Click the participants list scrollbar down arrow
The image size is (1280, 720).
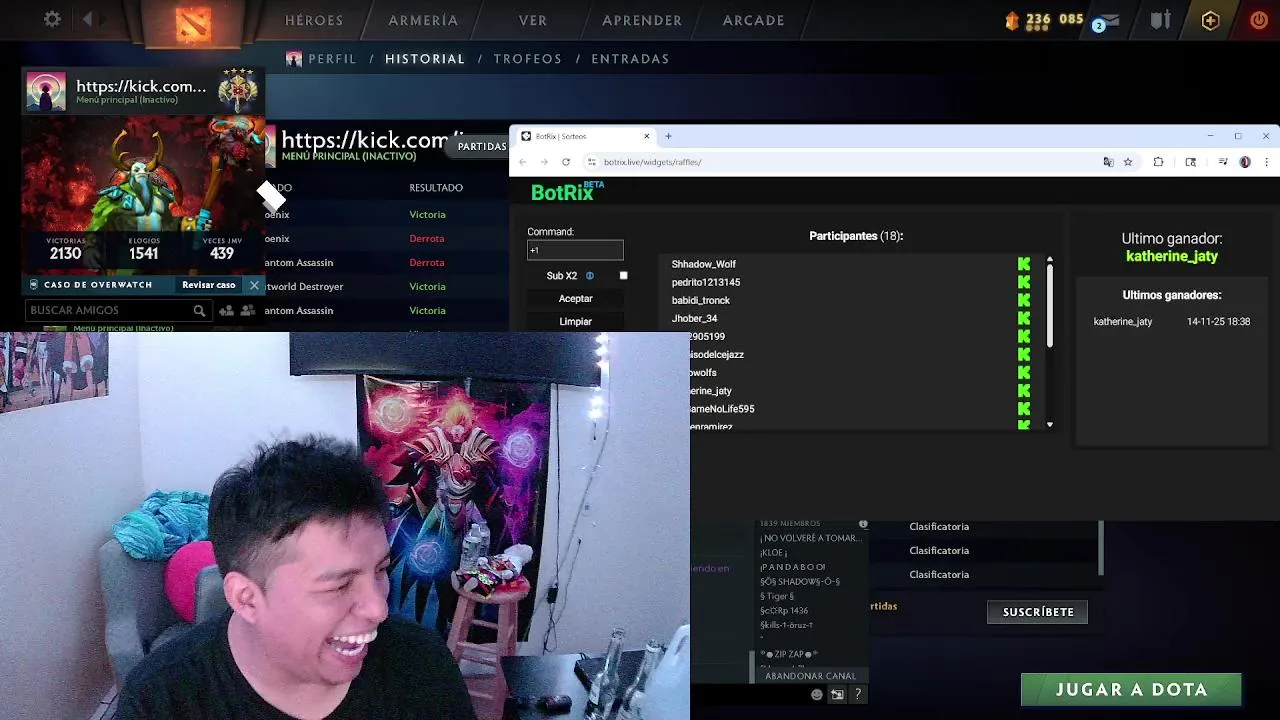coord(1049,425)
